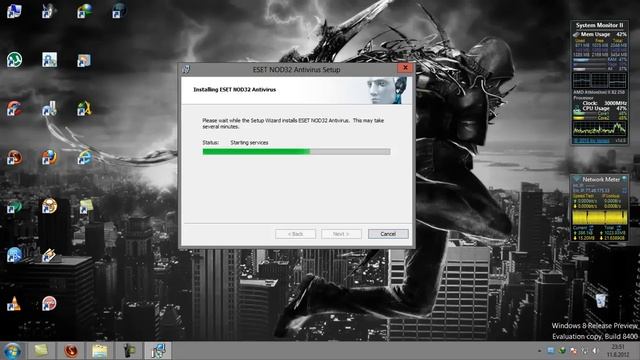Open Sticky Notes from the taskbar

[41, 351]
